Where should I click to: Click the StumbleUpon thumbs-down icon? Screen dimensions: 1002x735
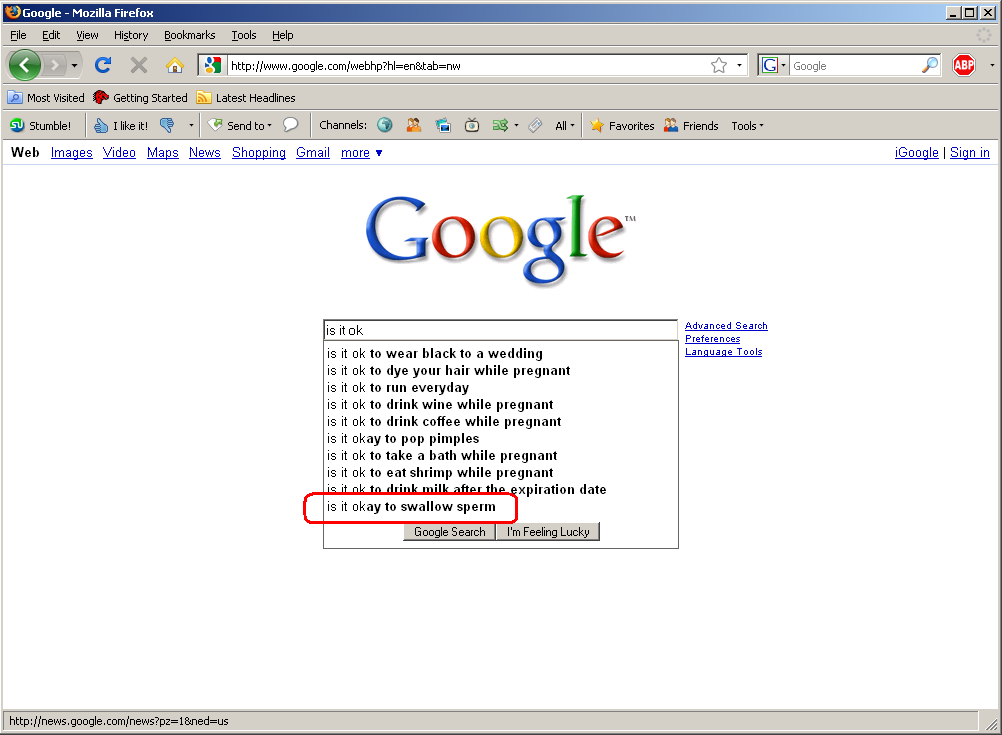pos(167,126)
